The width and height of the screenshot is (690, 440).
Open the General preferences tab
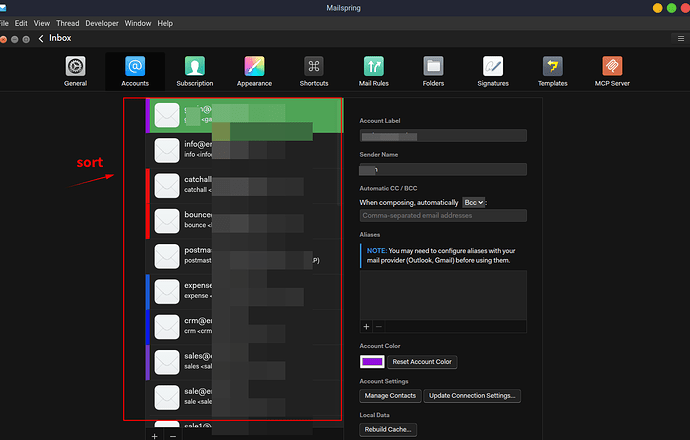click(75, 71)
